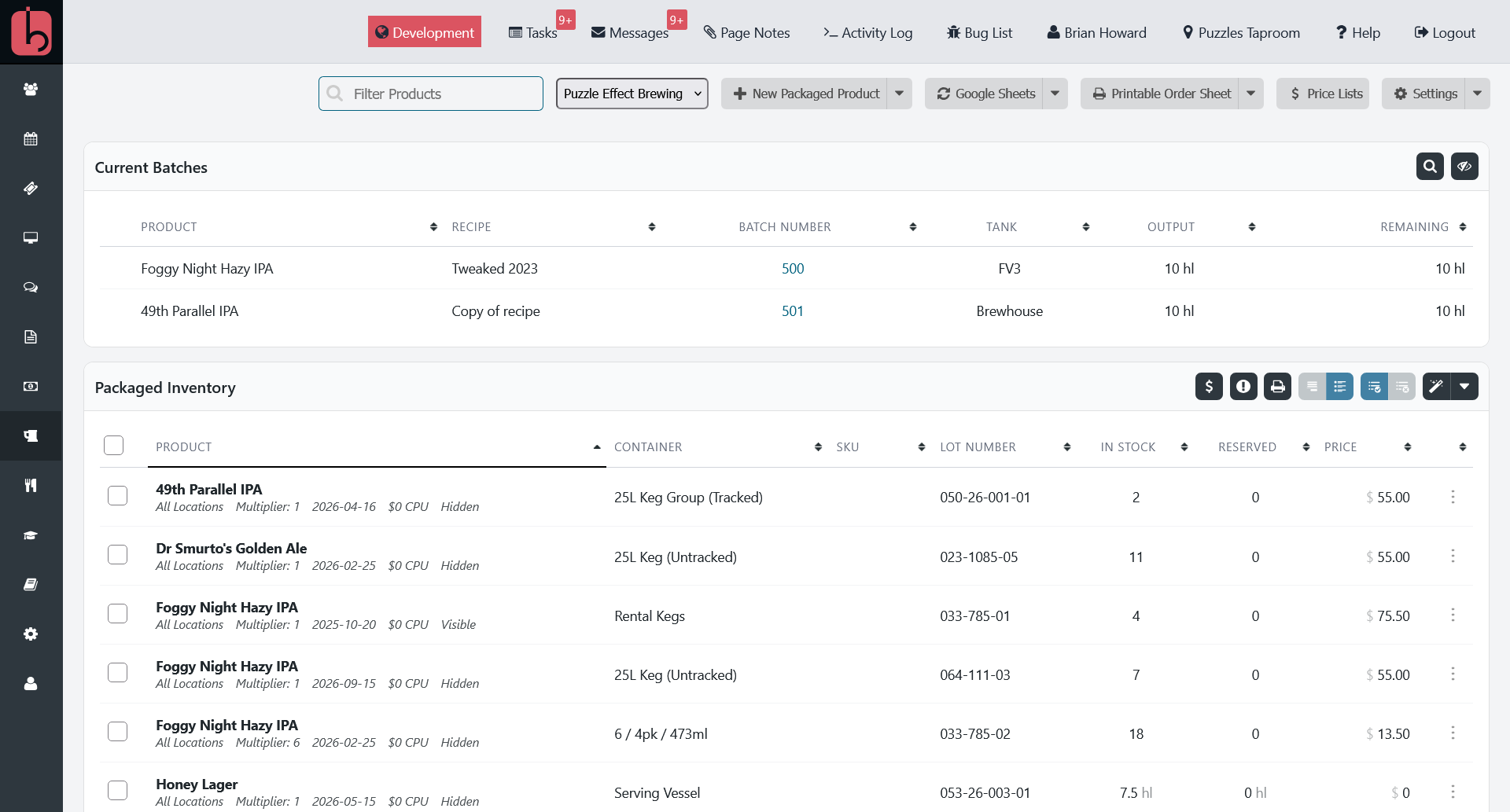The height and width of the screenshot is (812, 1510).
Task: Check the select-all checkbox in Packaged Inventory header
Action: (114, 445)
